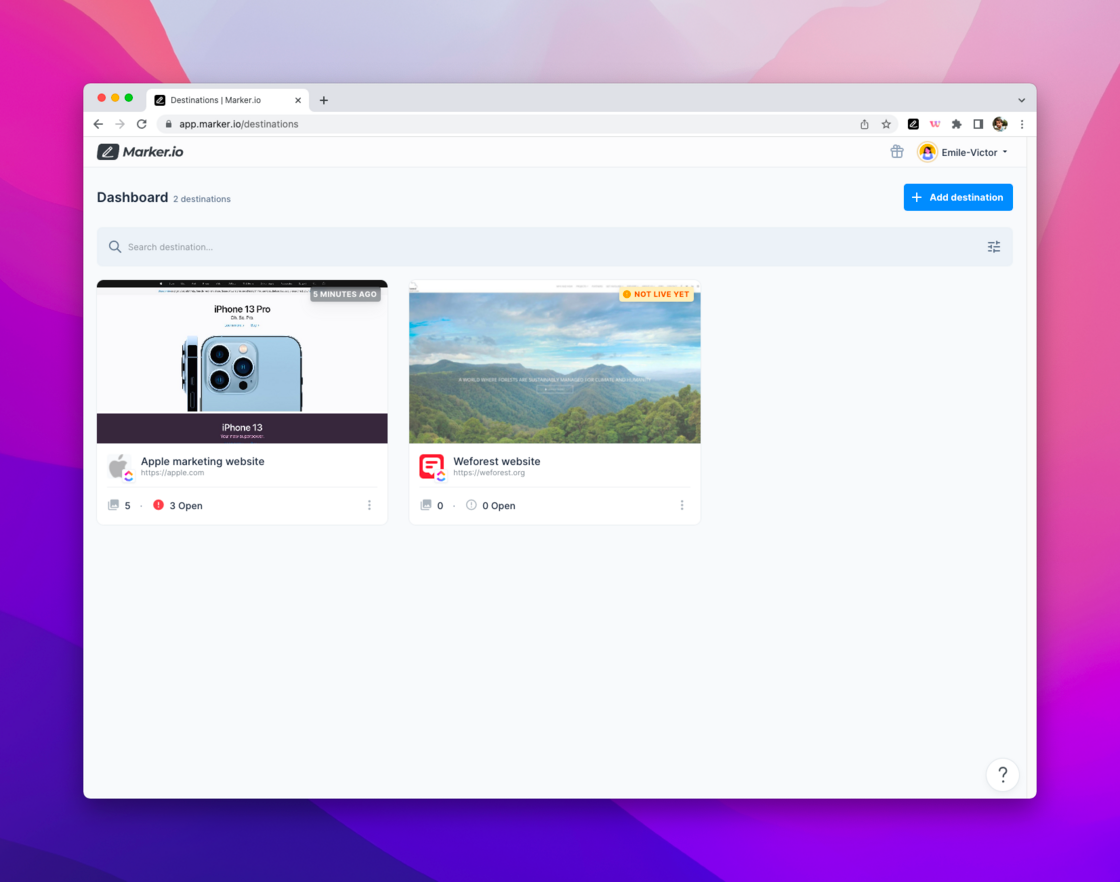1120x882 pixels.
Task: Open the gift icon in the header
Action: pos(896,151)
